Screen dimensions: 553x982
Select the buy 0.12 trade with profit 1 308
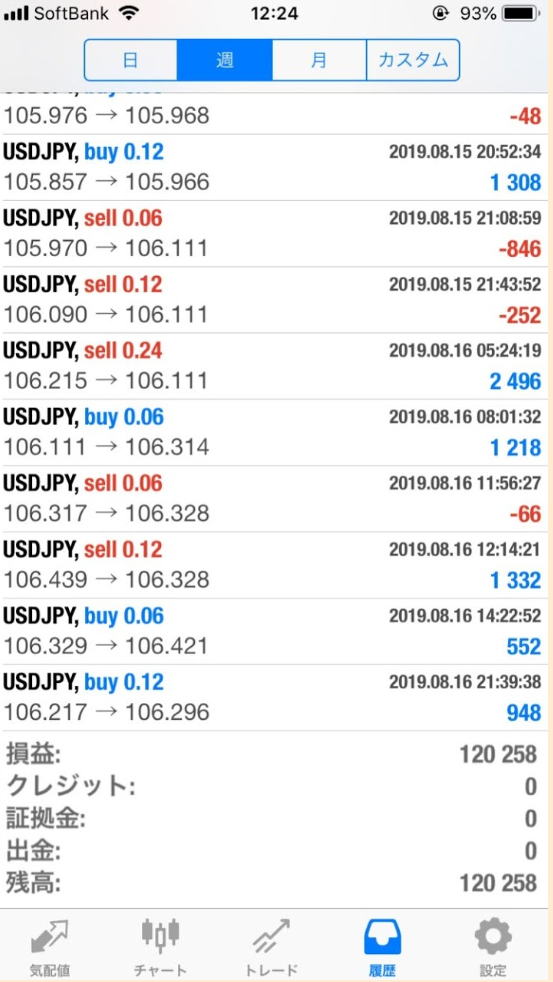point(274,168)
